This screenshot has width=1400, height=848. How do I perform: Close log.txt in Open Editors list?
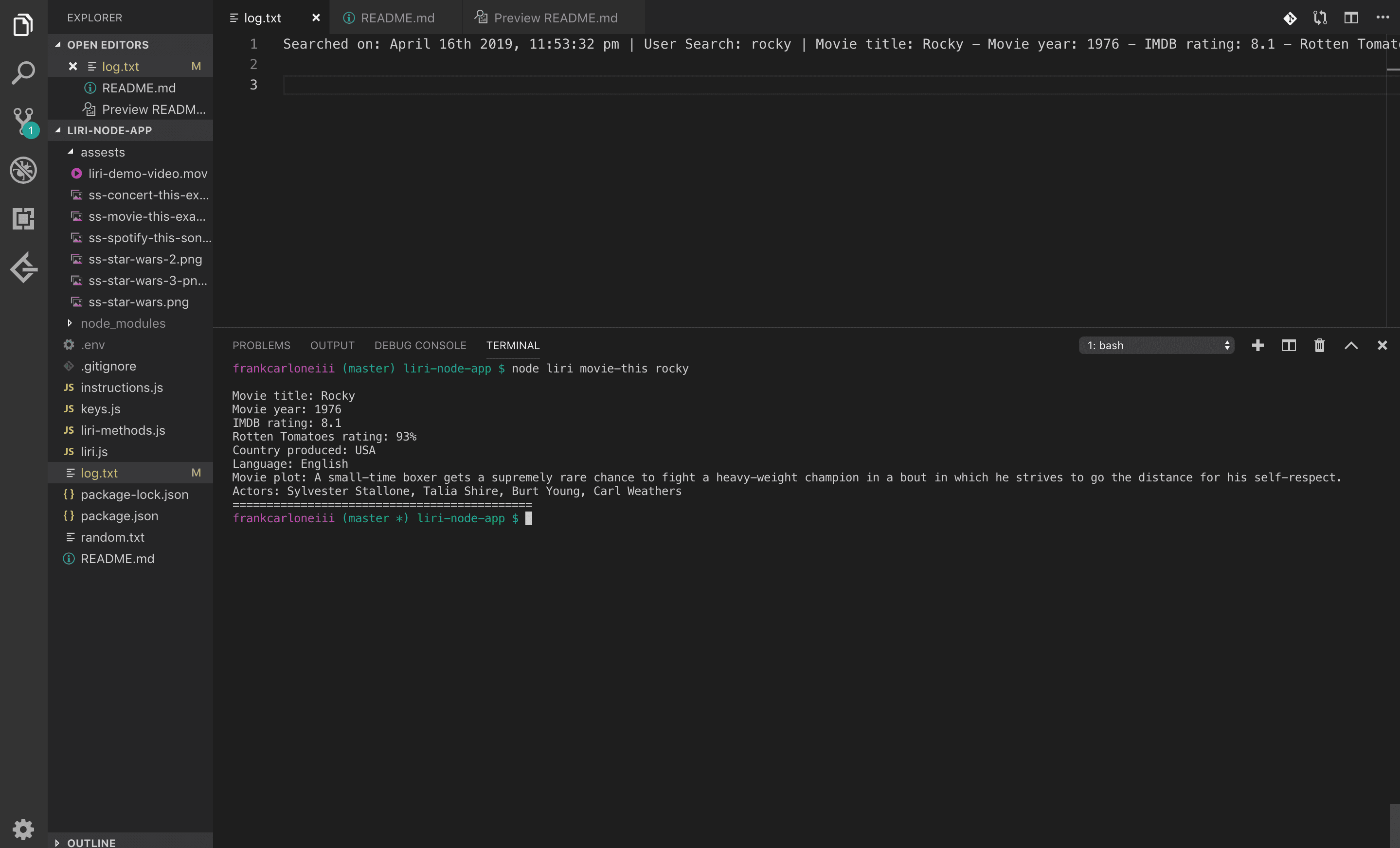[73, 67]
